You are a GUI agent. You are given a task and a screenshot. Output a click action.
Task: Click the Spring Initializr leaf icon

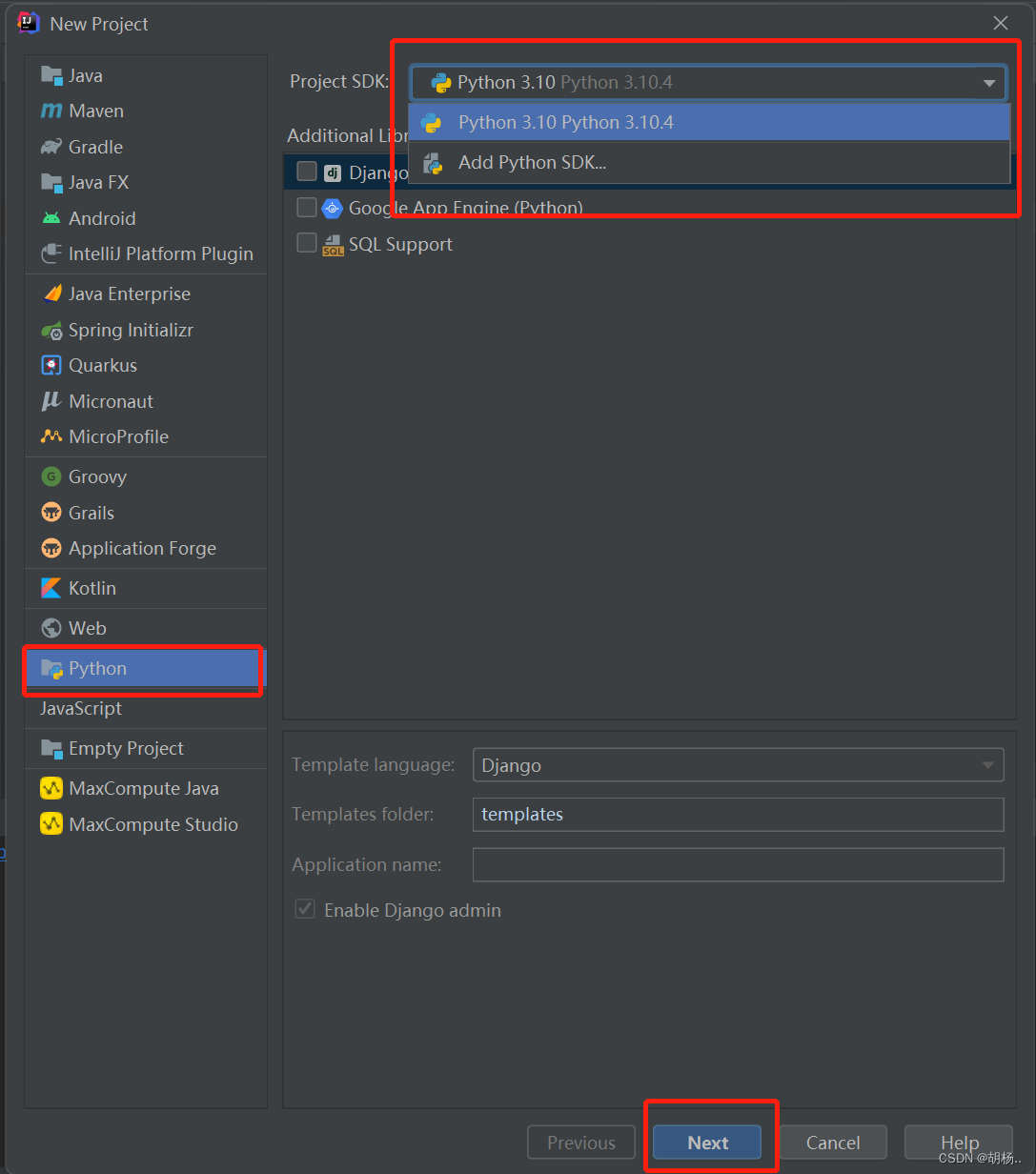coord(51,330)
